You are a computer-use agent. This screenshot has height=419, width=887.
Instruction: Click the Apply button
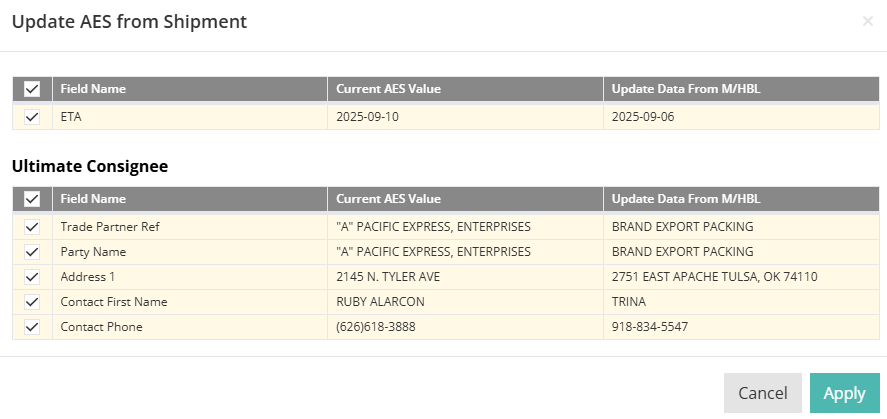(844, 393)
